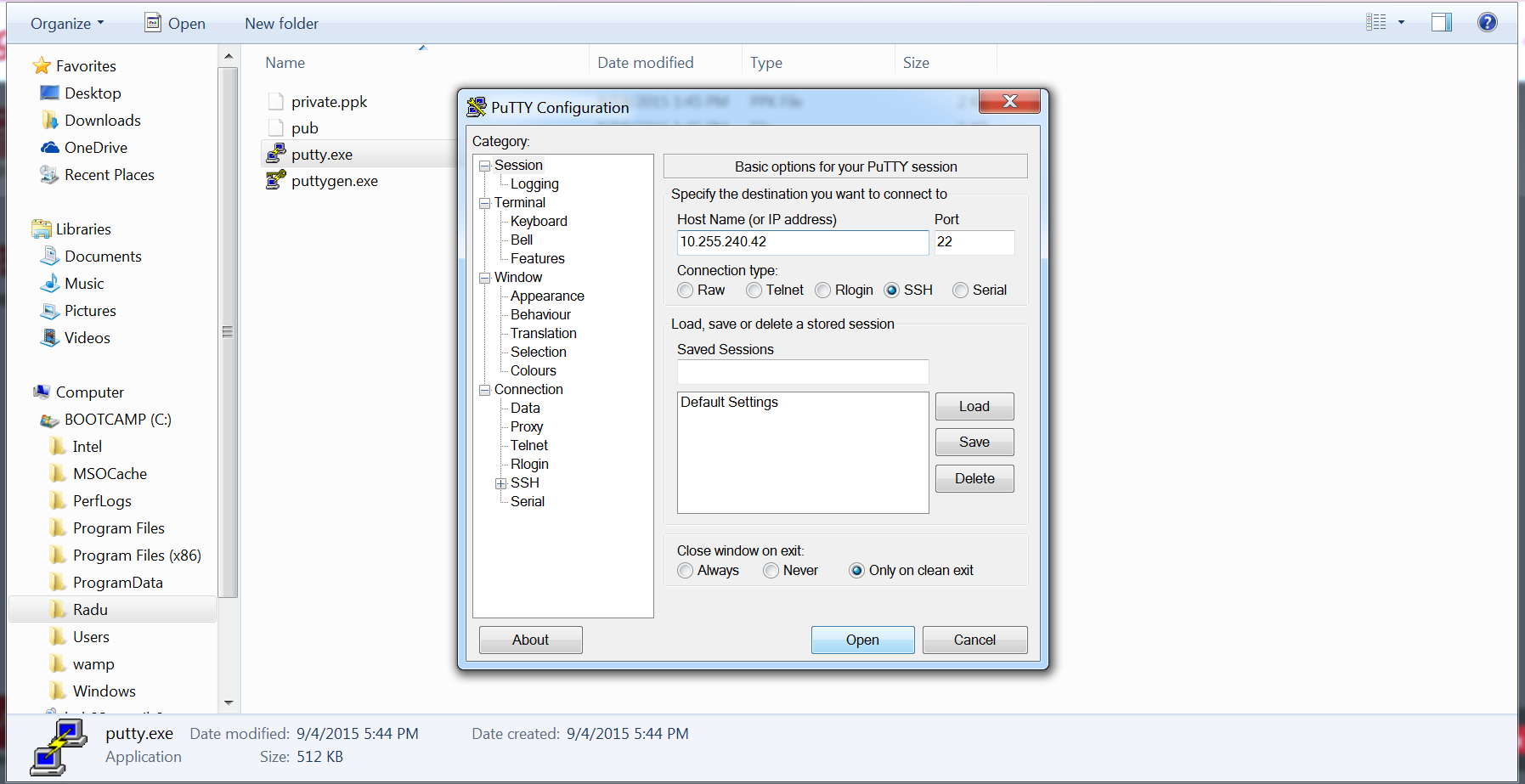Click the puttygen.exe file icon
This screenshot has height=784, width=1525.
(275, 180)
